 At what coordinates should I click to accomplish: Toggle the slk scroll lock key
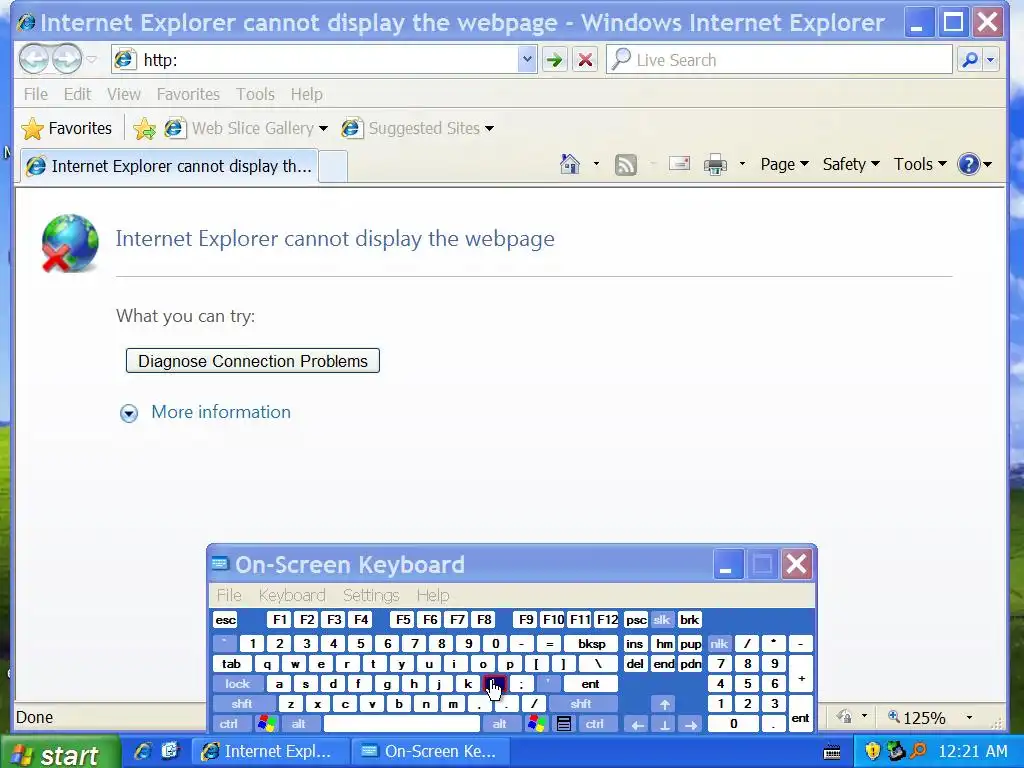[x=662, y=620]
